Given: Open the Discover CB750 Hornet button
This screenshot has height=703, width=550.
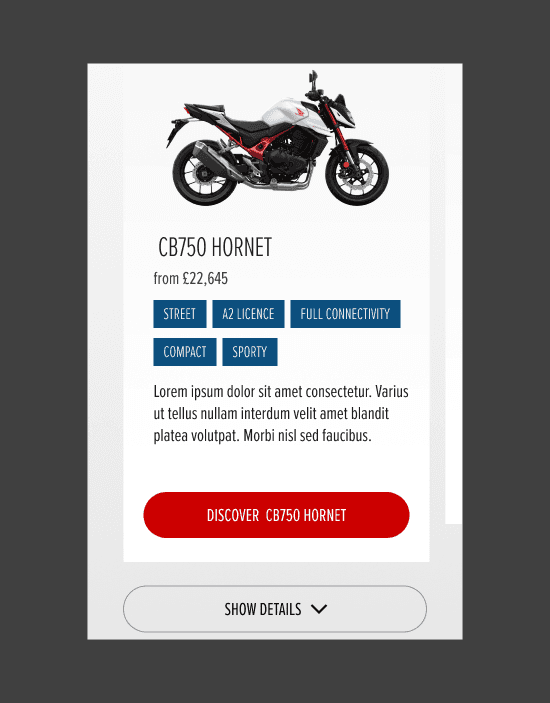Looking at the screenshot, I should click(276, 515).
